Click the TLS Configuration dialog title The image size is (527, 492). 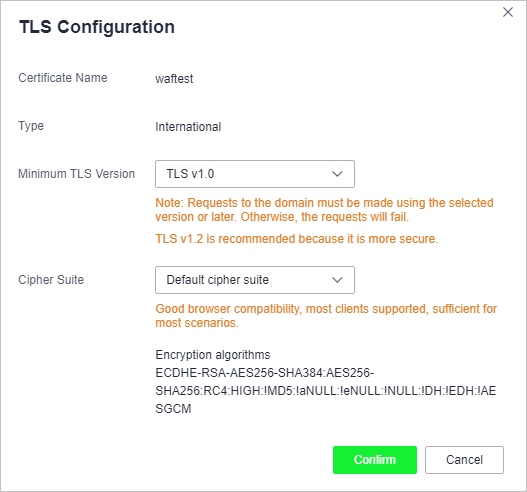pos(97,27)
